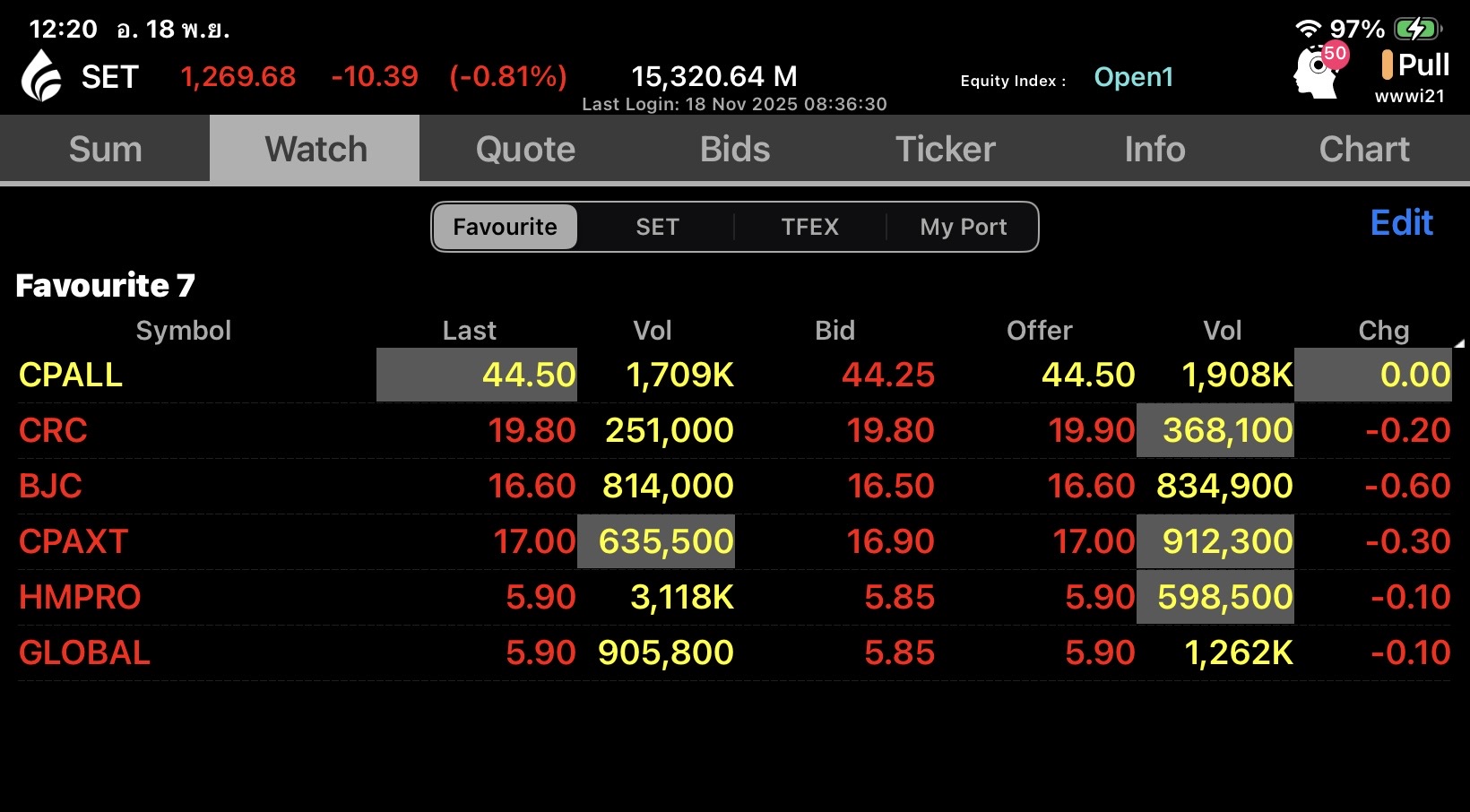Tap the battery charging status icon
The height and width of the screenshot is (812, 1470).
[x=1418, y=29]
